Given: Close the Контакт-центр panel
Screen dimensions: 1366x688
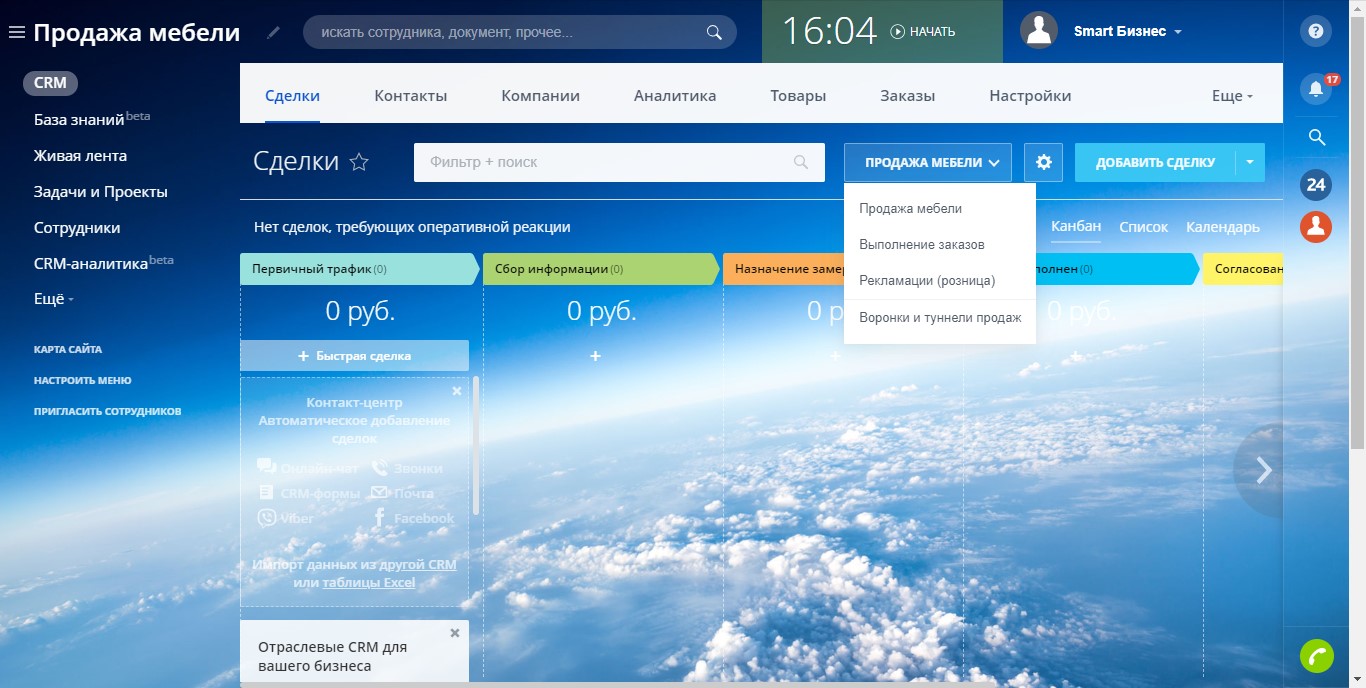Looking at the screenshot, I should click(457, 391).
